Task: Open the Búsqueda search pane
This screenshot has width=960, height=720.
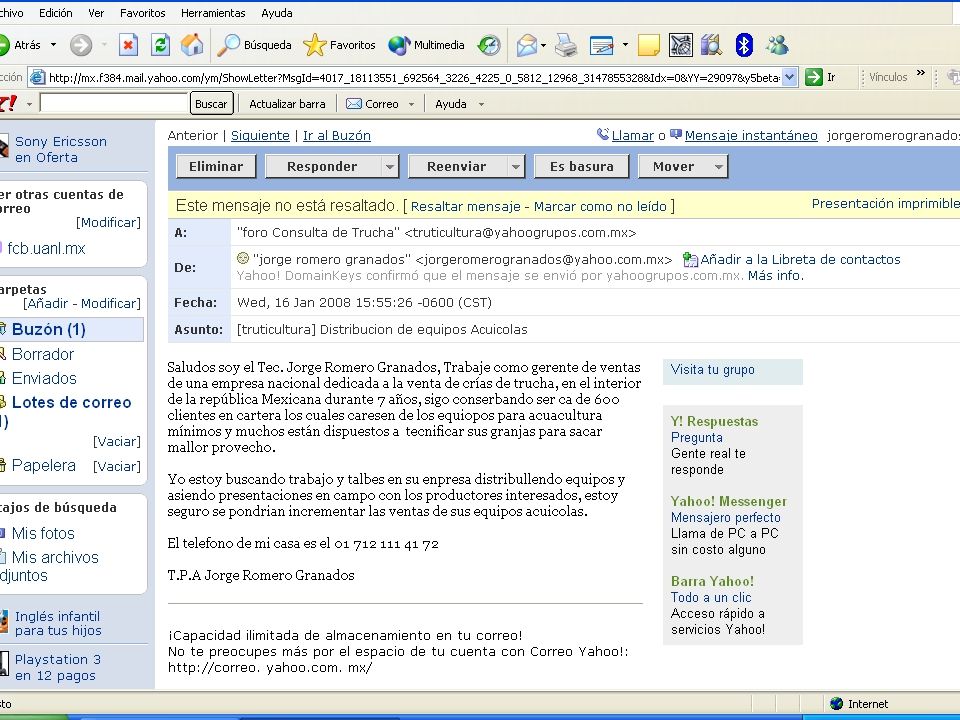Action: click(x=255, y=45)
